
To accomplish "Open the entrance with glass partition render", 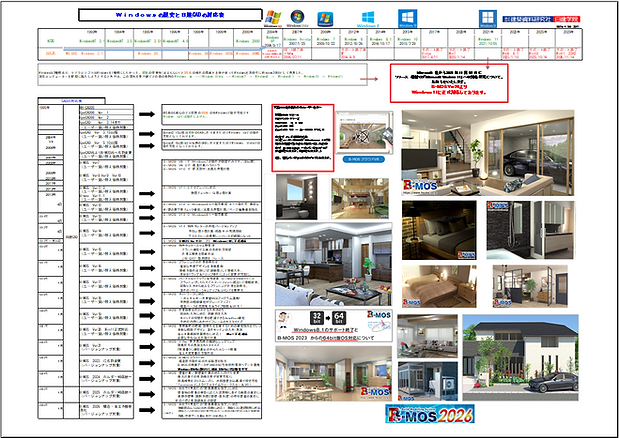I will click(530, 286).
